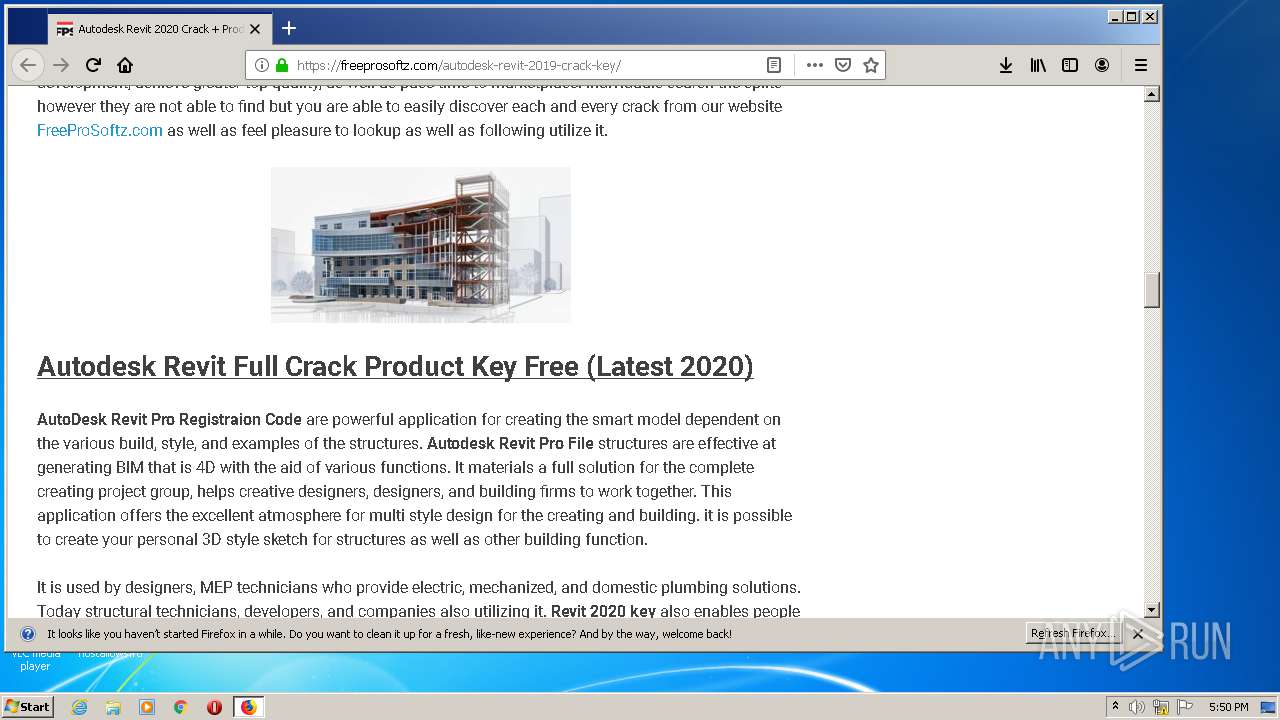Viewport: 1280px width, 720px height.
Task: Open the volume control in tray
Action: (1137, 707)
